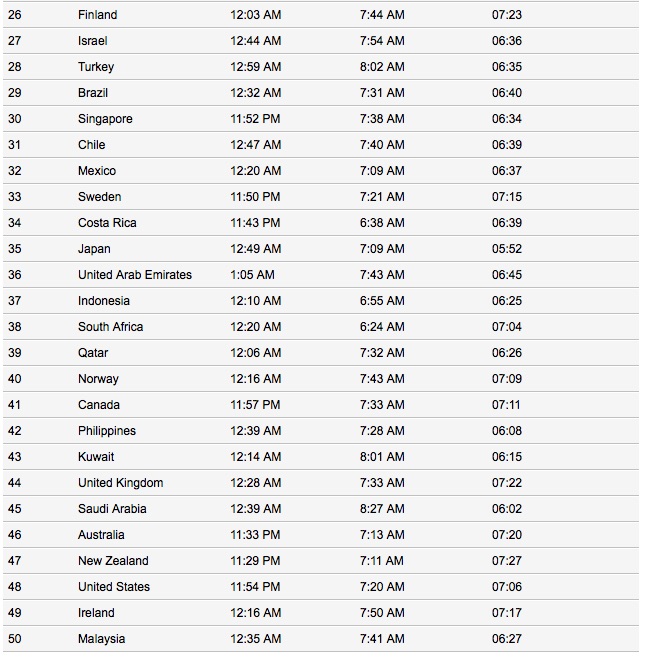This screenshot has height=658, width=645.
Task: Select Canada's 11:57 PM bedtime
Action: pyautogui.click(x=255, y=405)
